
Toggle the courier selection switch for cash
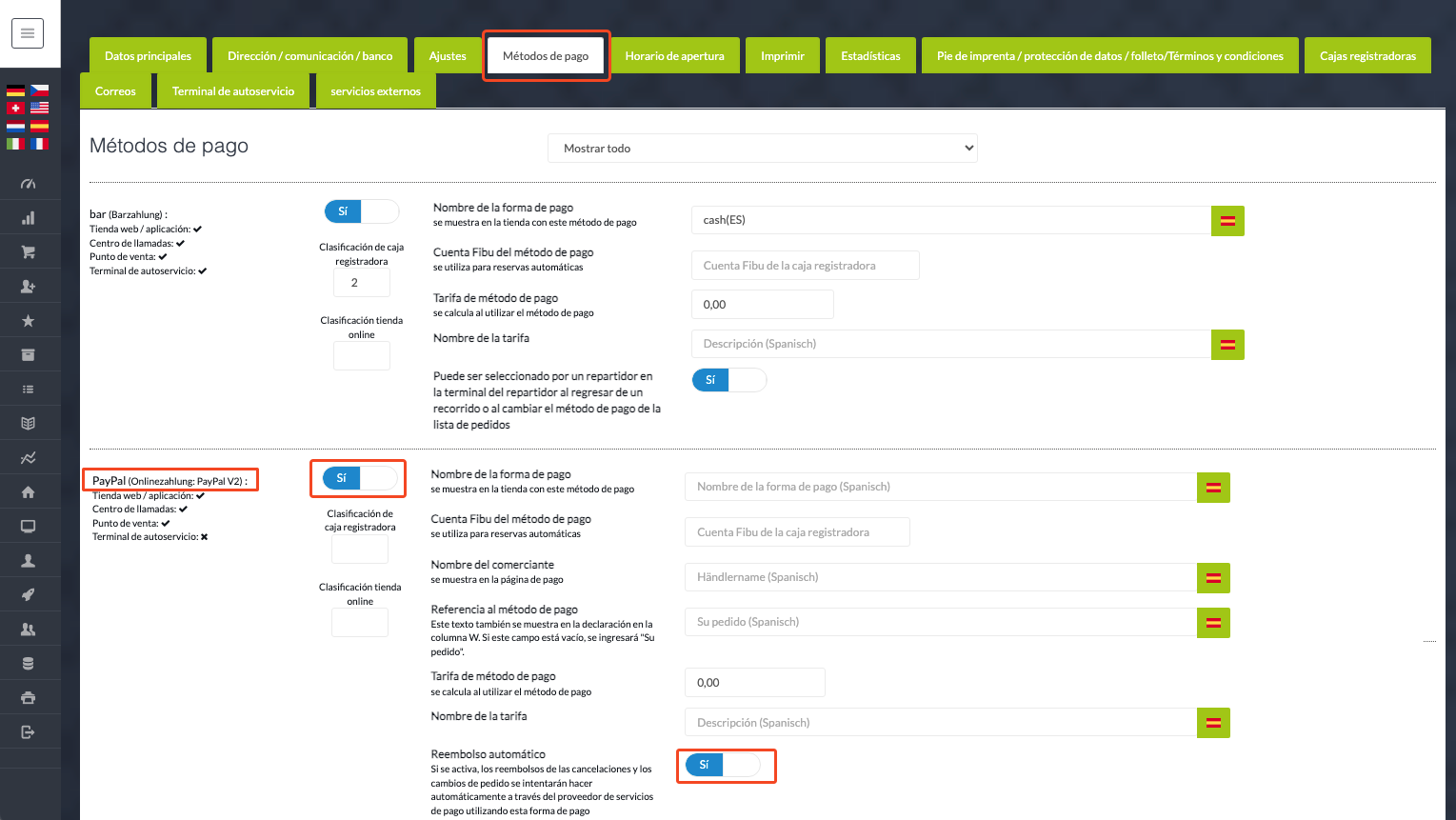point(728,380)
